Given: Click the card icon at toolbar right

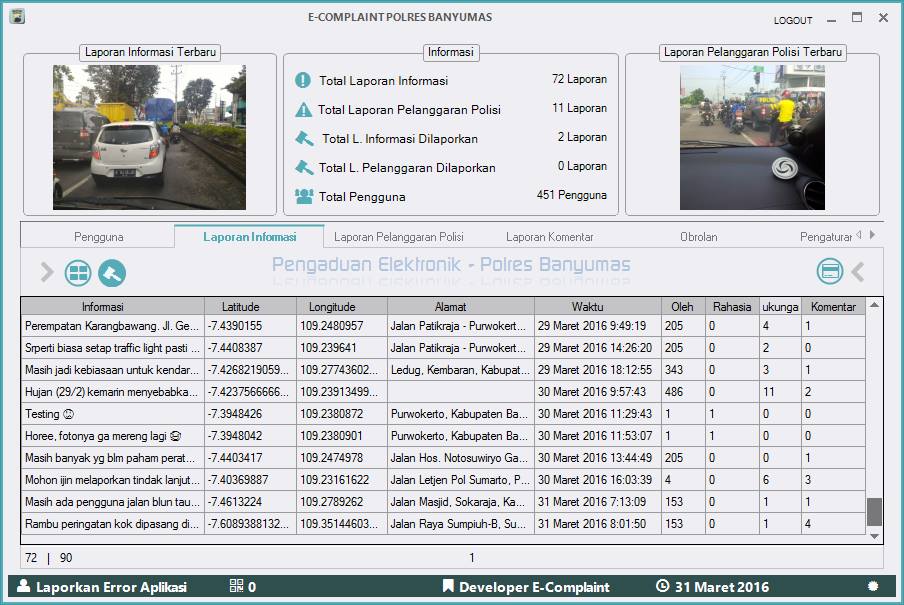Looking at the screenshot, I should [x=829, y=271].
